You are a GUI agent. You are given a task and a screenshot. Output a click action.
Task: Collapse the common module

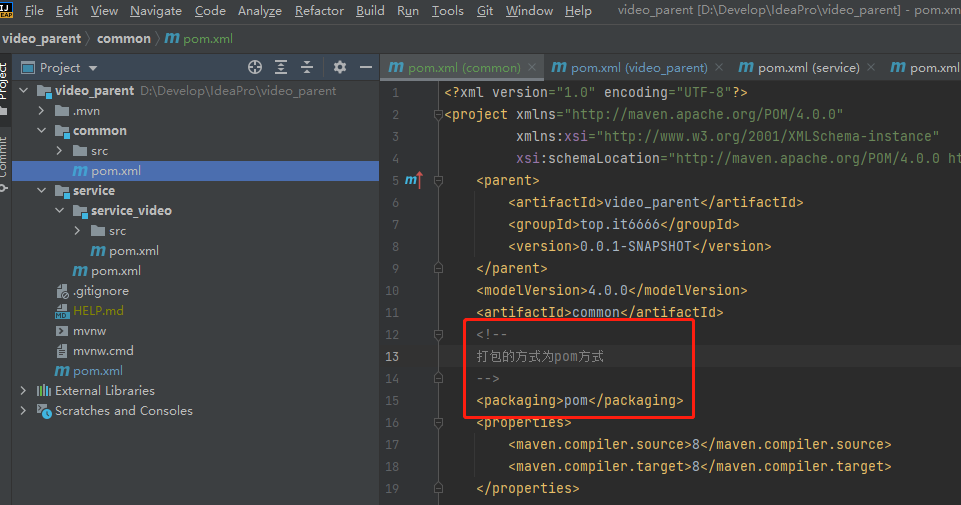(42, 131)
